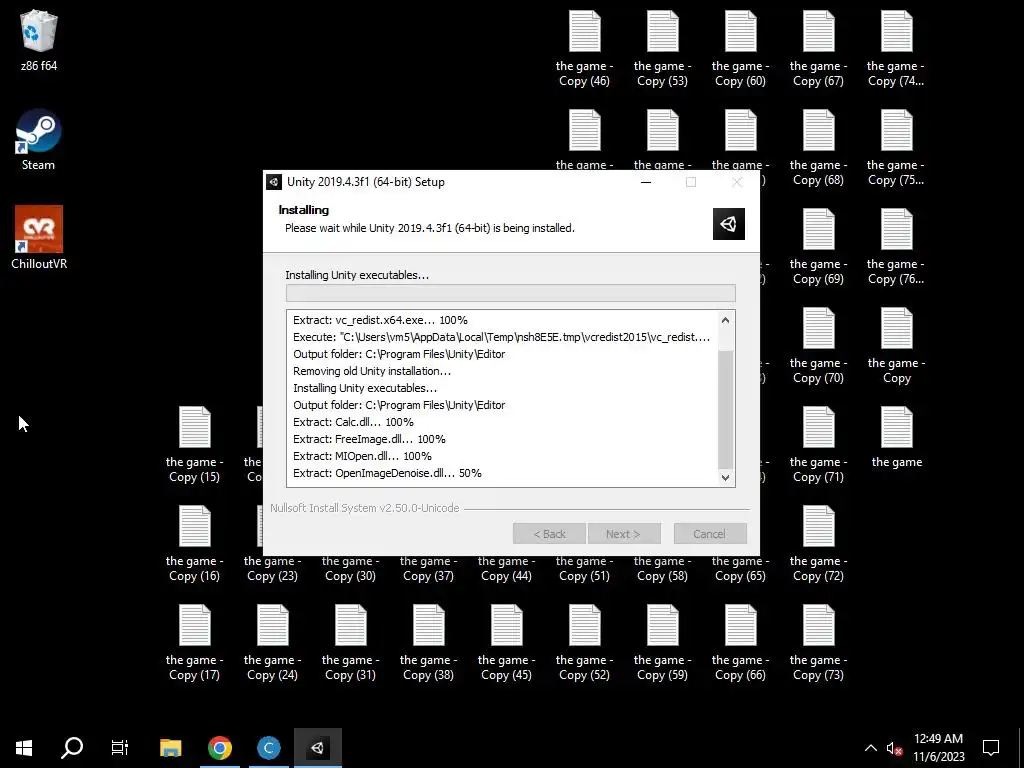Select log line 'Extract: OpenImageDenoise.dll... 50%'

(387, 473)
